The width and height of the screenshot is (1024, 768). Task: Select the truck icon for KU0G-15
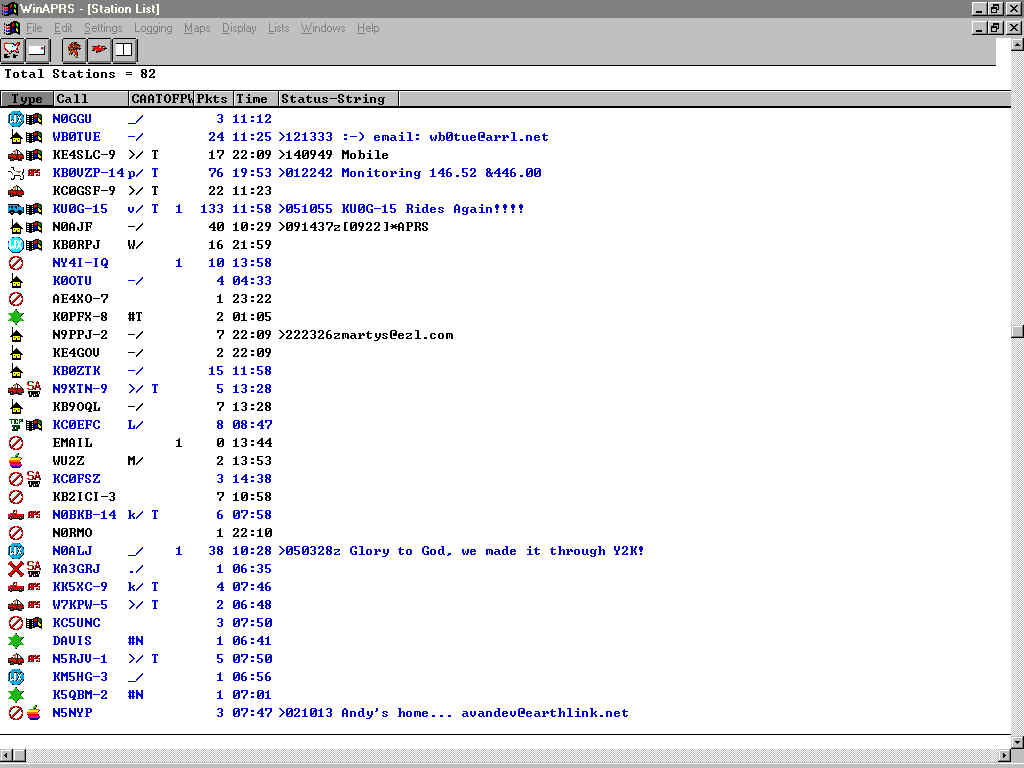click(16, 209)
